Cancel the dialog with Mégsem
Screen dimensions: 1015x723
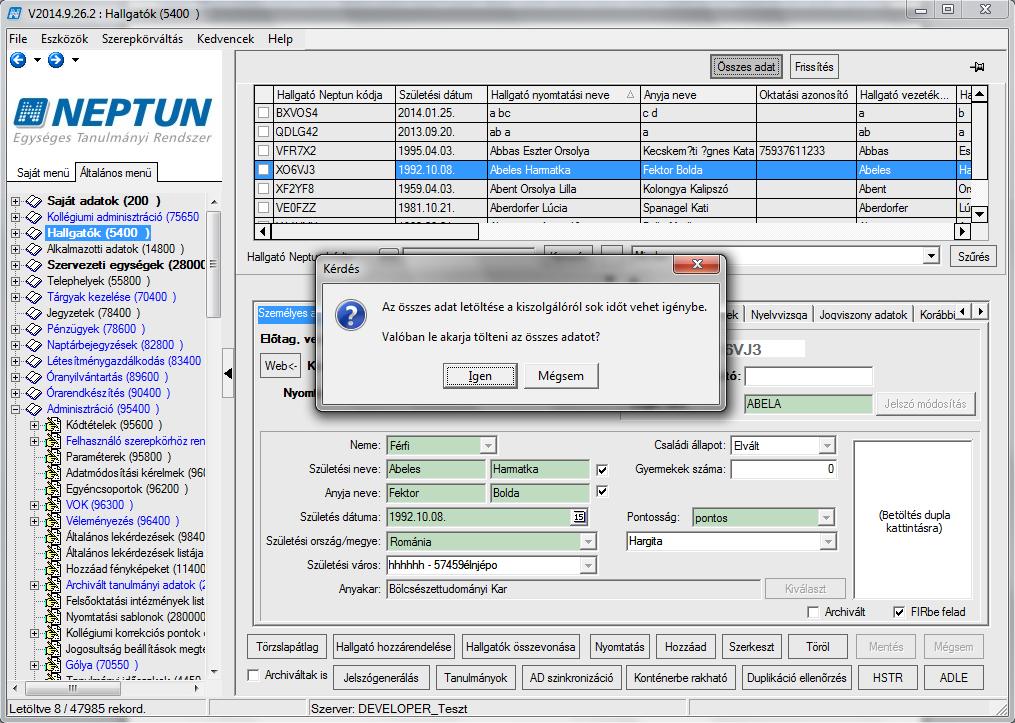click(x=561, y=376)
